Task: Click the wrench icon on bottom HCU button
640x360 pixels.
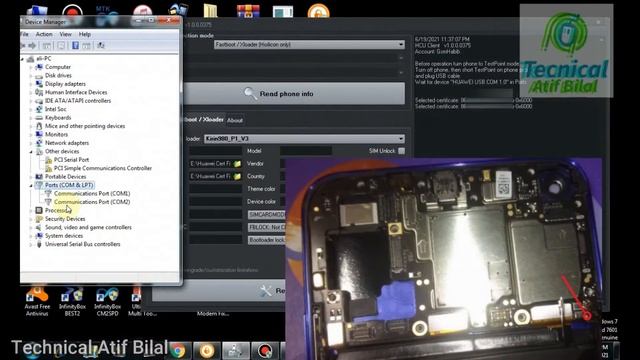Action: [x=266, y=291]
